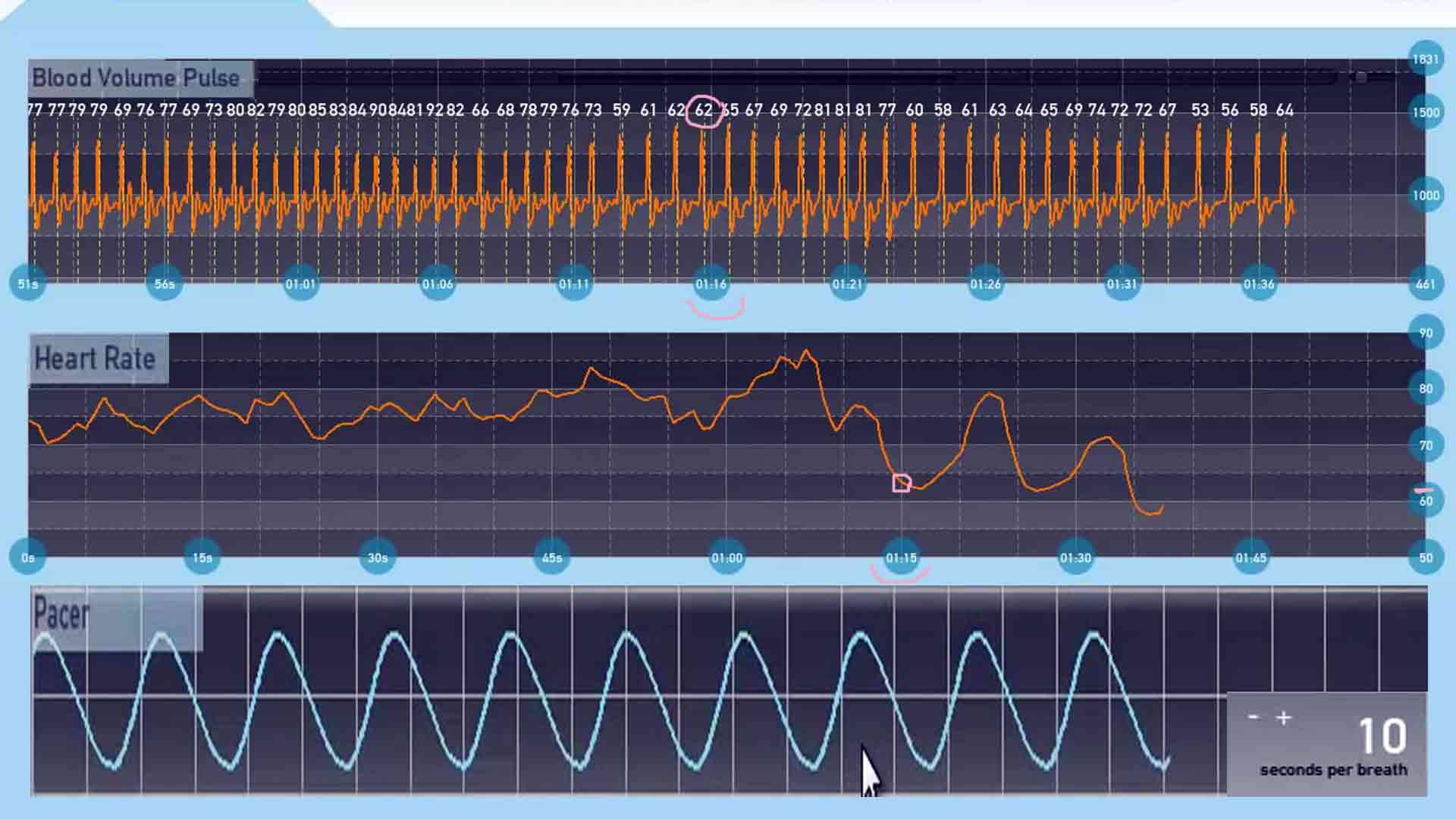
Task: Click the dark scrollbar track above the pulse readings
Action: pyautogui.click(x=796, y=77)
